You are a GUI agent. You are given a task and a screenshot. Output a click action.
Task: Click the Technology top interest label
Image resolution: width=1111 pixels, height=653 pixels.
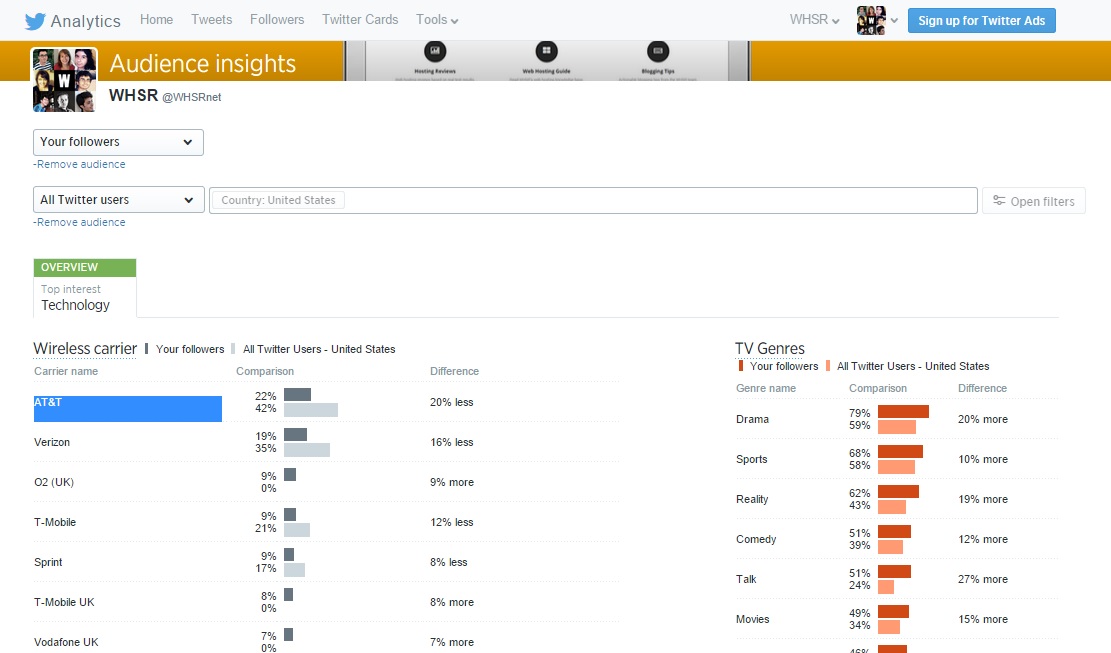coord(75,305)
